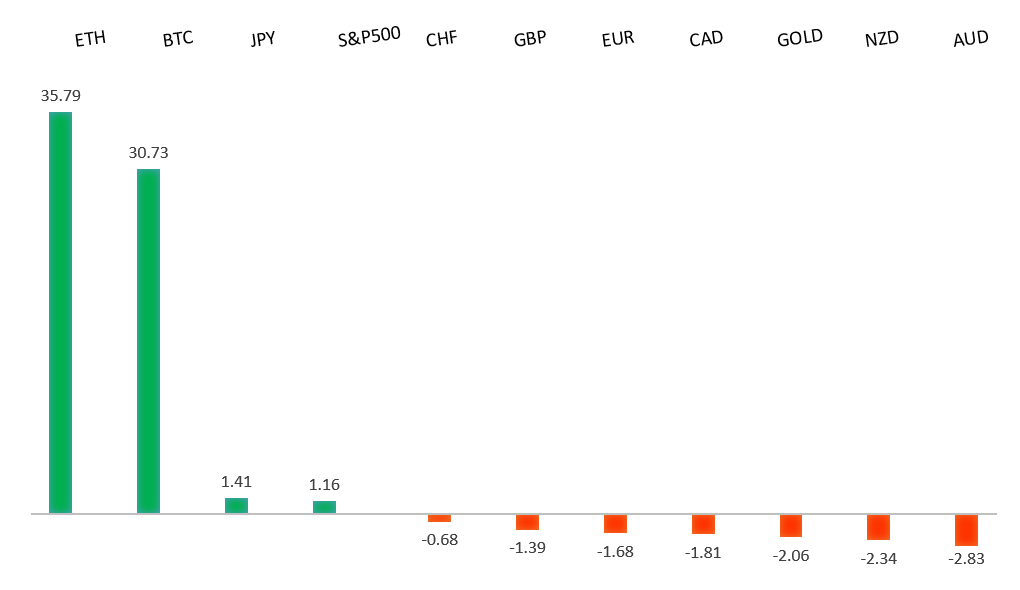Click the red CHF bar

coord(439,518)
